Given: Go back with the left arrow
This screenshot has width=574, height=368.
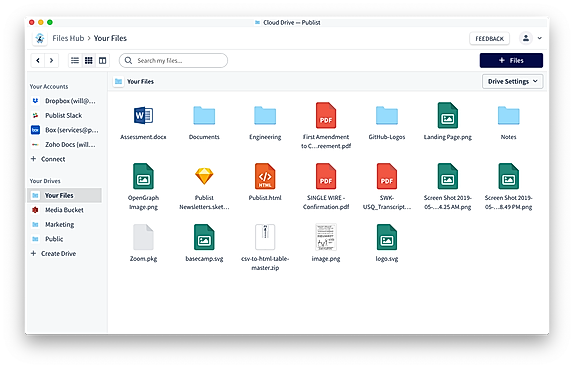Looking at the screenshot, I should click(x=38, y=60).
